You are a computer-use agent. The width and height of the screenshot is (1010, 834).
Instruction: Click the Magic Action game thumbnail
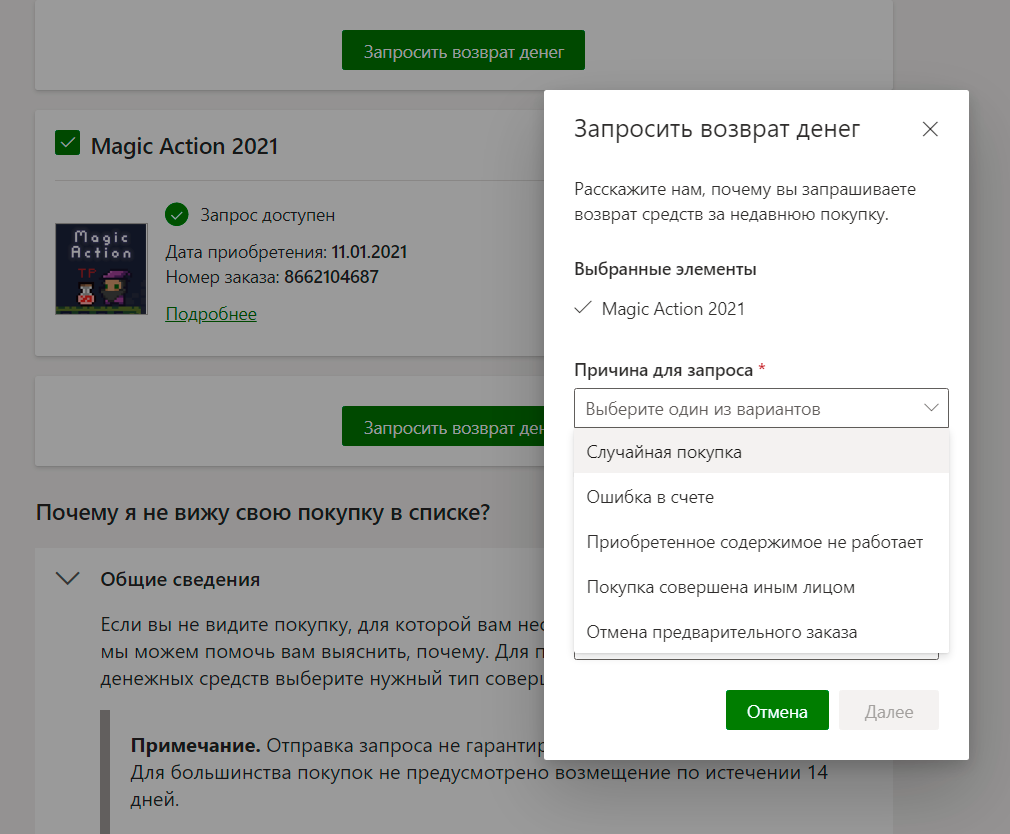tap(101, 269)
